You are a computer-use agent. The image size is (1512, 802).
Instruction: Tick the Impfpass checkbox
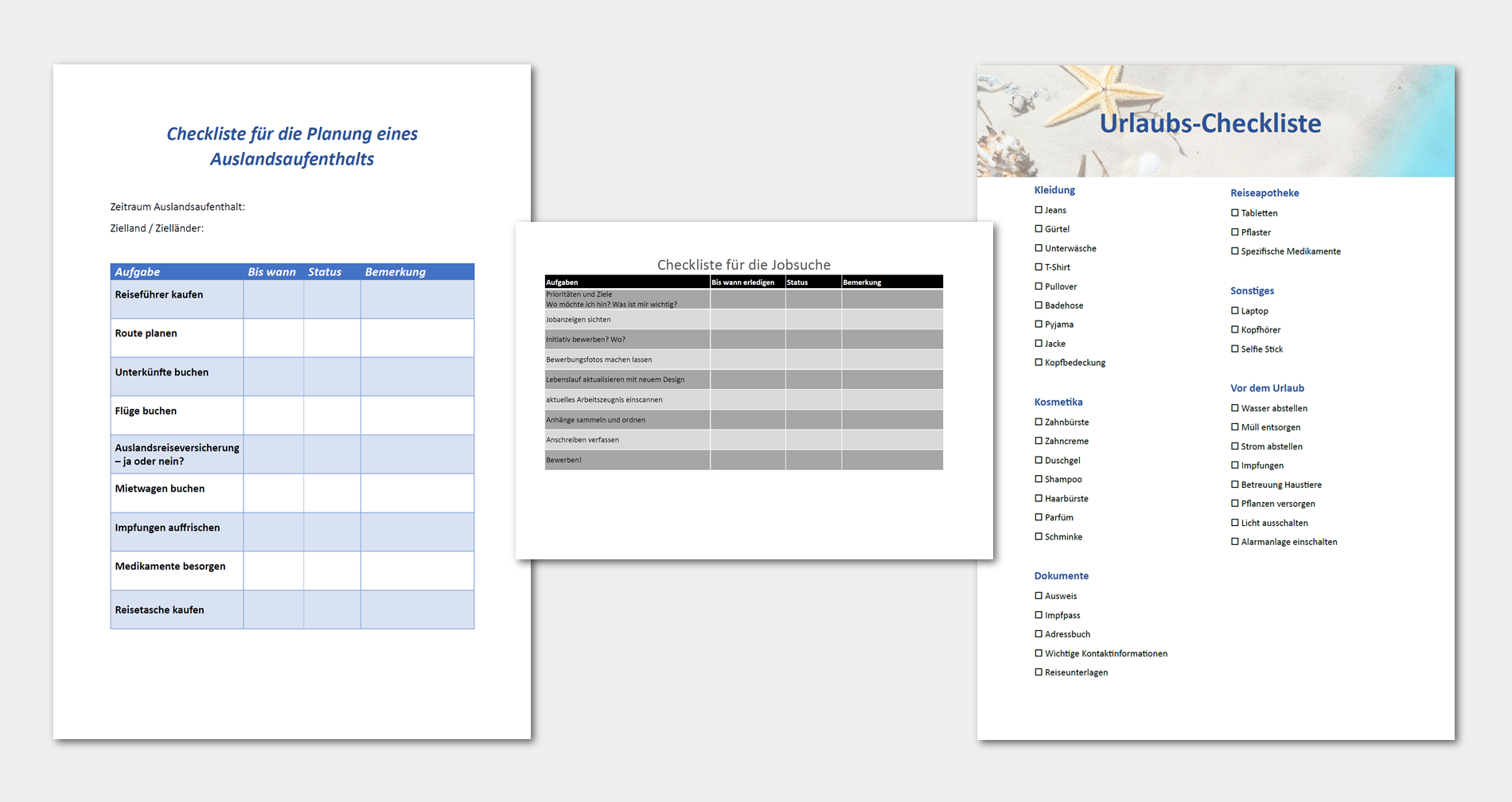tap(1038, 614)
